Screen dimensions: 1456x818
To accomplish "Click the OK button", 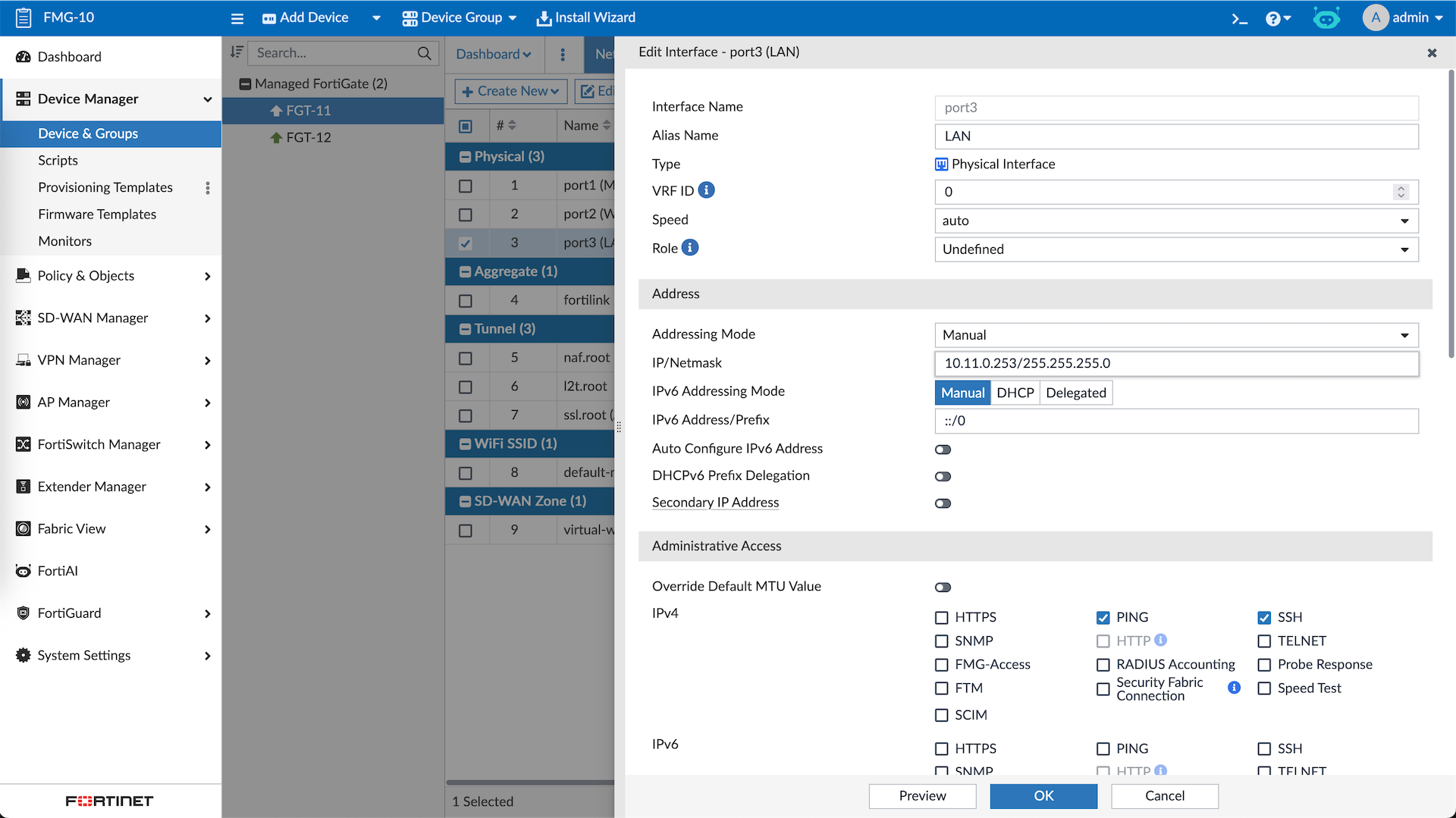I will pyautogui.click(x=1043, y=796).
